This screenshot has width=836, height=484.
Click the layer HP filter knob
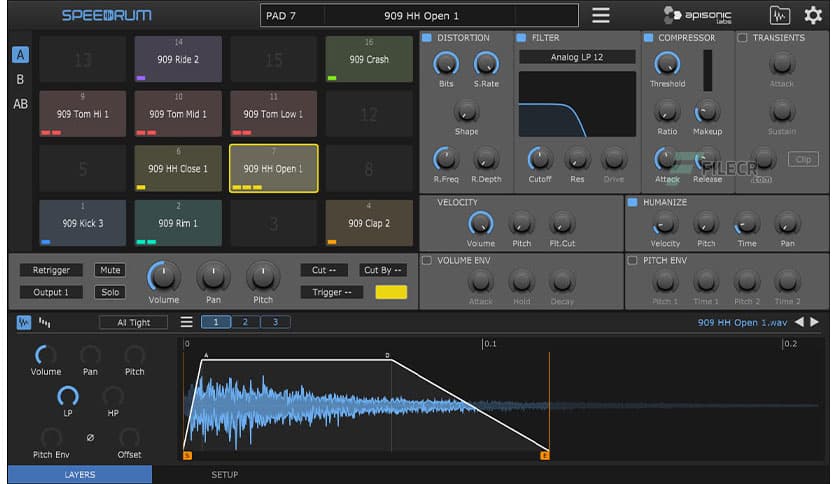(113, 397)
